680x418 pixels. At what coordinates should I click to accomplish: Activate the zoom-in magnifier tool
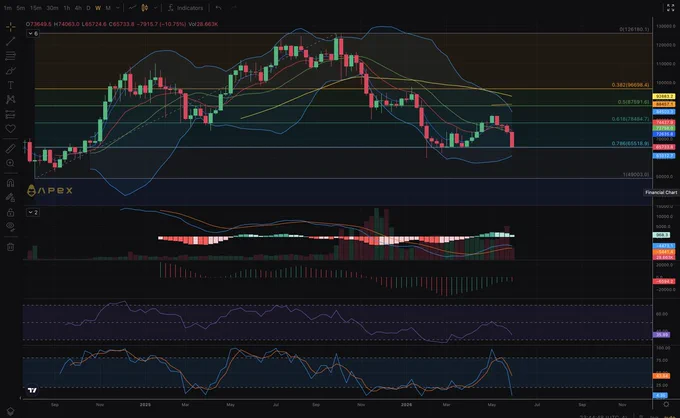click(10, 163)
